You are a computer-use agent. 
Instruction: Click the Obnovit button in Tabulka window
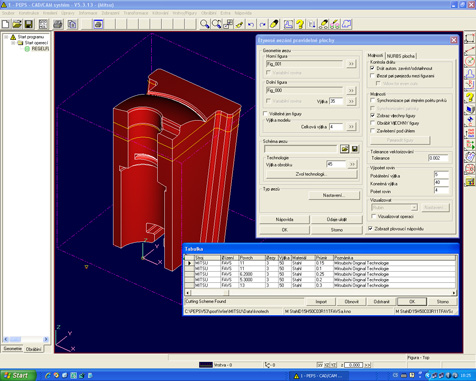(351, 302)
